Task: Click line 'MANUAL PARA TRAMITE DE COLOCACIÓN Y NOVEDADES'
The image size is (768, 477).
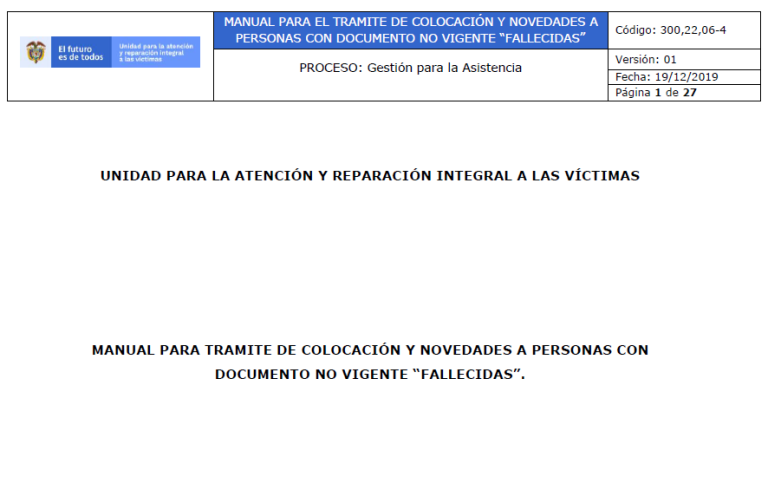Action: [370, 350]
